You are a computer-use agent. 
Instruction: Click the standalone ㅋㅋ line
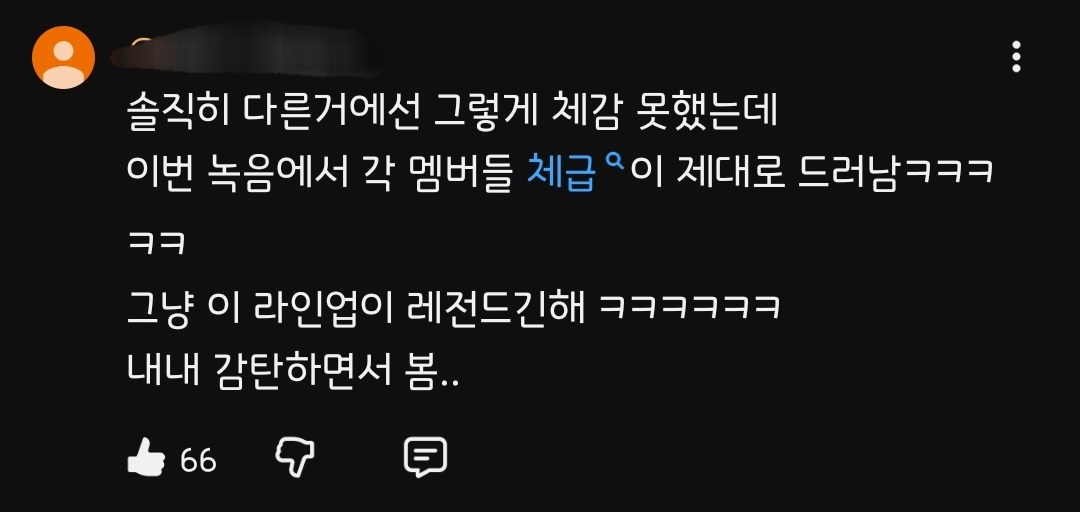pos(156,243)
